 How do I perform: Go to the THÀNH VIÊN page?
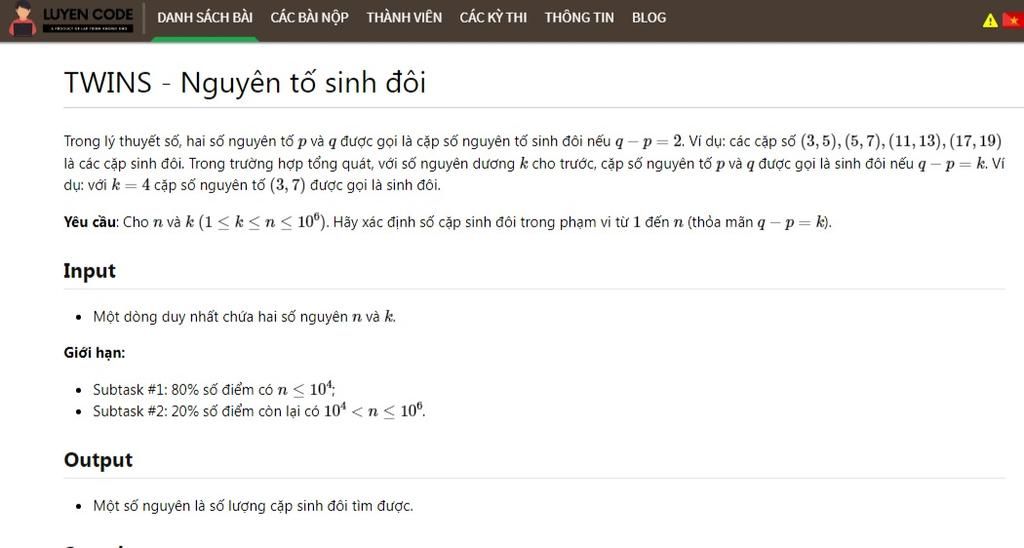click(x=404, y=18)
